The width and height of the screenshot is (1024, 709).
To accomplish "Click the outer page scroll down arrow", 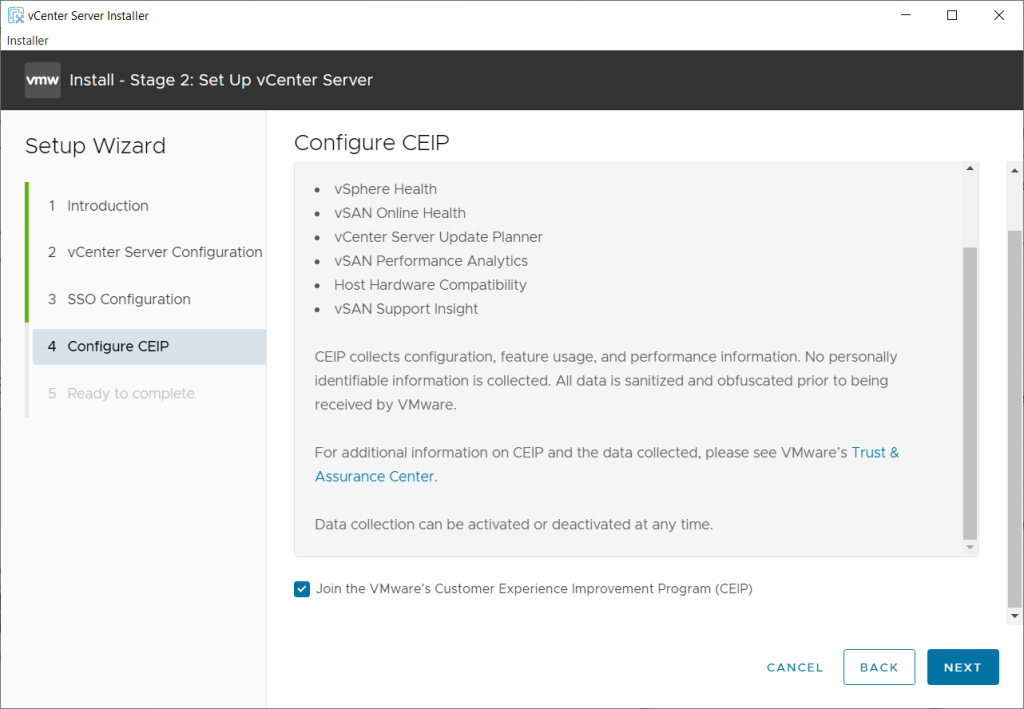I will click(1015, 615).
